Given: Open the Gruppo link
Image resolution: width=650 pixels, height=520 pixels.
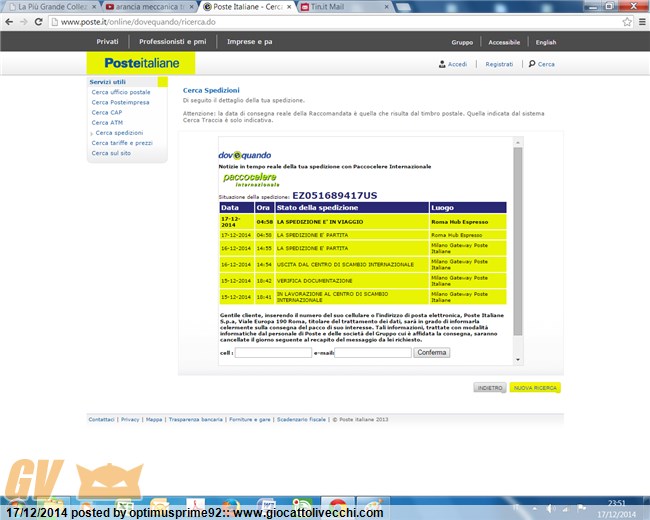Looking at the screenshot, I should (x=462, y=42).
